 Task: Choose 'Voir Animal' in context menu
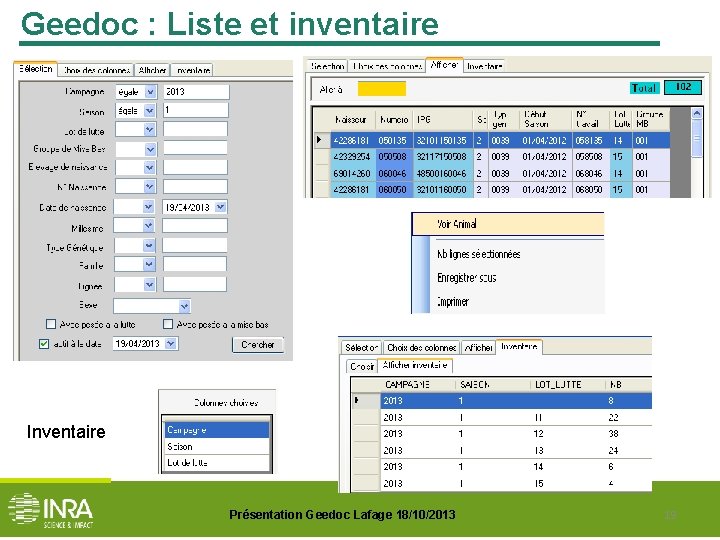(507, 224)
